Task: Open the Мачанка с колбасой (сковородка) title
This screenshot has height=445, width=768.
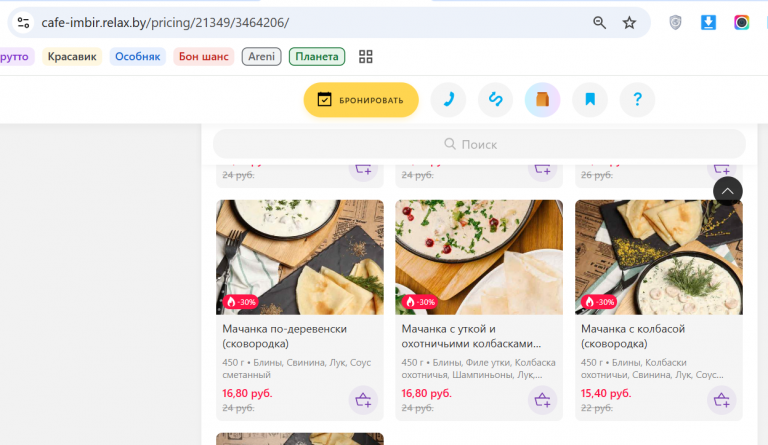Action: tap(633, 336)
